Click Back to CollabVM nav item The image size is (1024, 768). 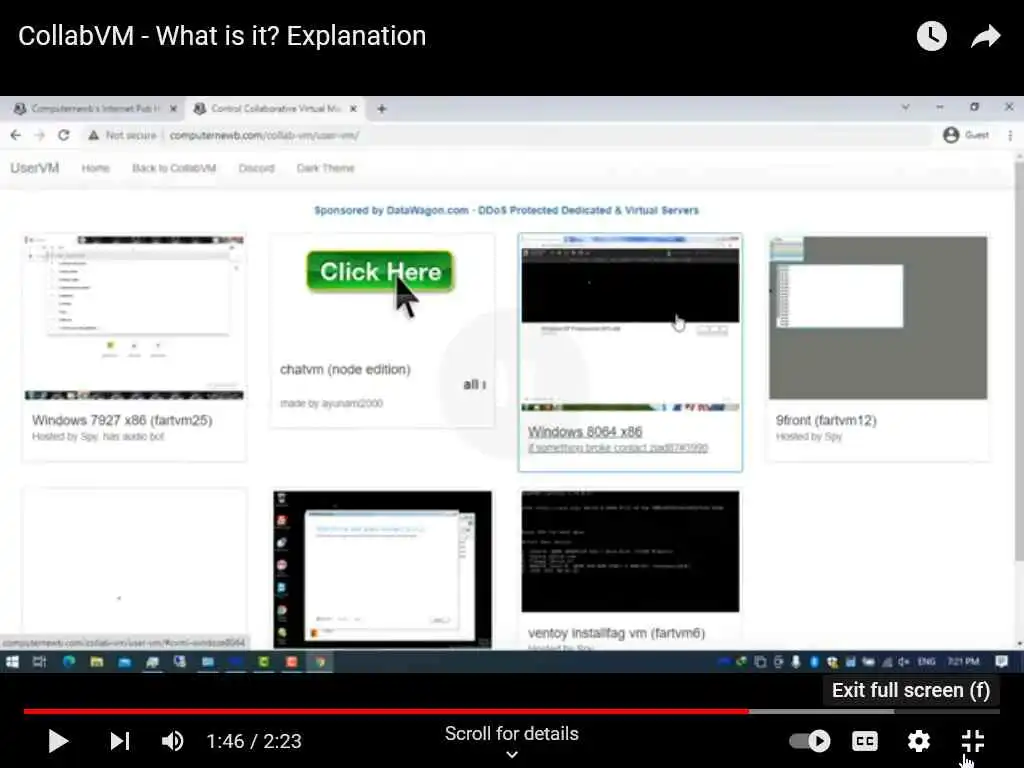pos(174,168)
